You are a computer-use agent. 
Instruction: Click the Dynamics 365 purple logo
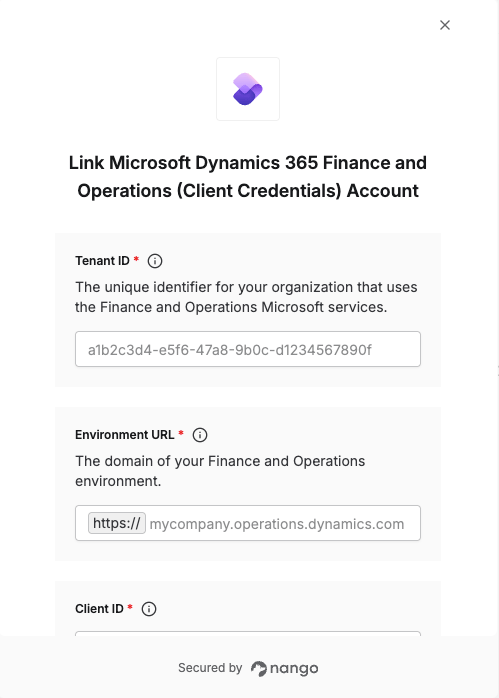pyautogui.click(x=248, y=89)
